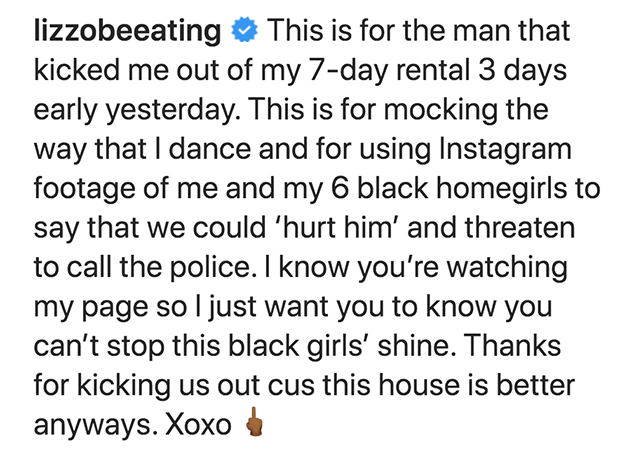The height and width of the screenshot is (474, 620).
Task: Click the middle finger emoji
Action: (254, 427)
